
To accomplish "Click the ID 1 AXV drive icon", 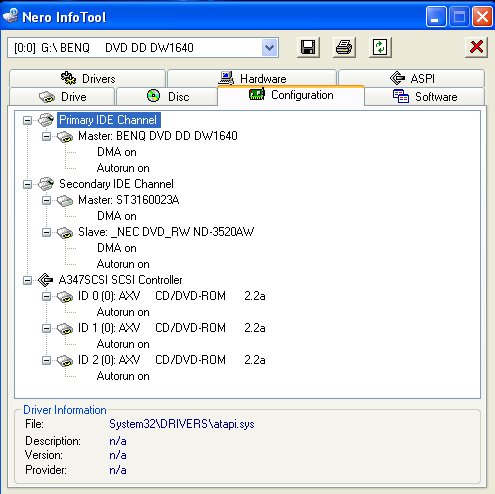I will coord(65,328).
